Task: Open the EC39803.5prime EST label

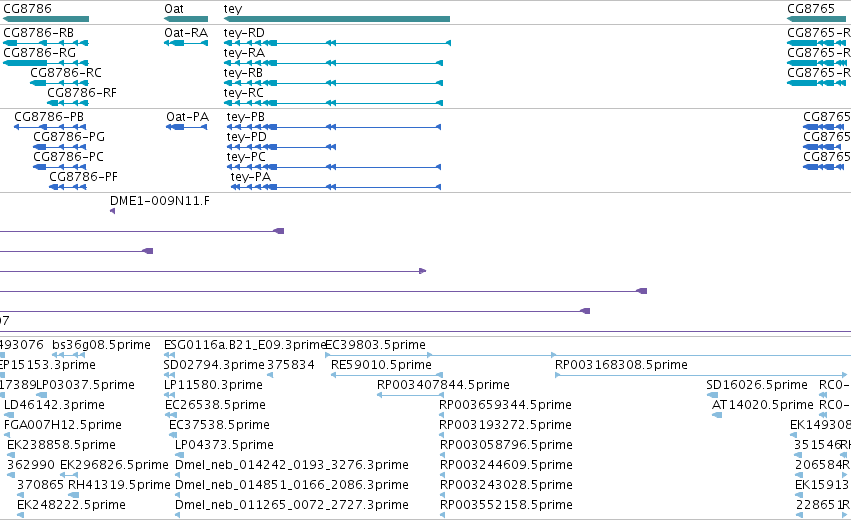Action: pyautogui.click(x=376, y=345)
